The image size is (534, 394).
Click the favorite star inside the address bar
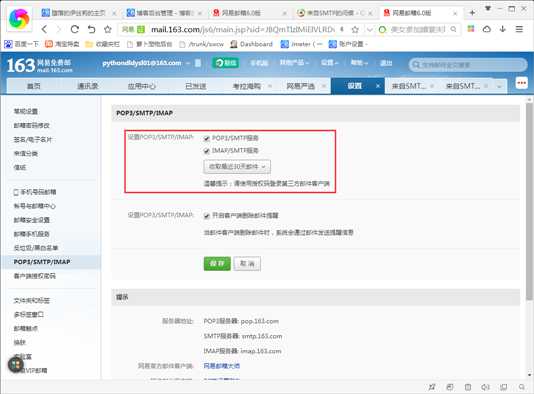(x=355, y=30)
